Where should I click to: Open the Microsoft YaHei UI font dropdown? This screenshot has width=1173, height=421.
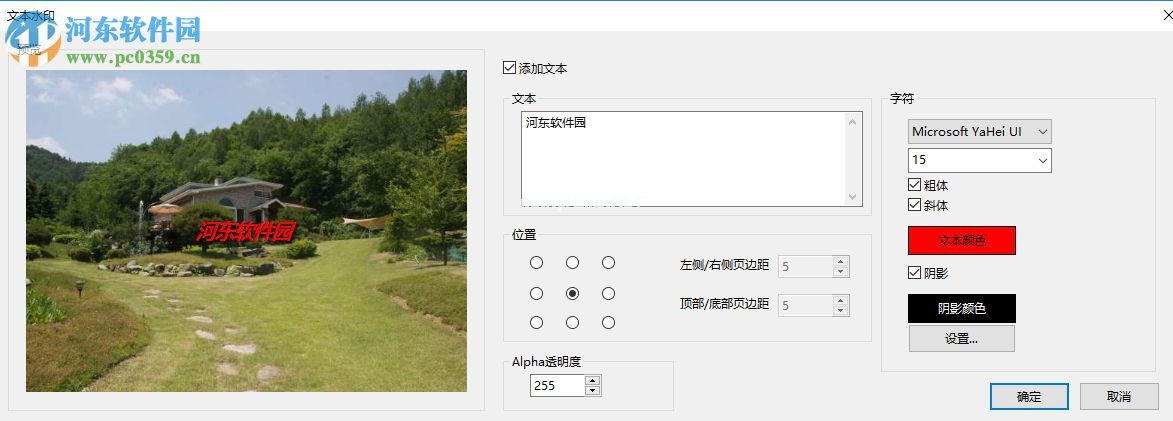[x=980, y=132]
